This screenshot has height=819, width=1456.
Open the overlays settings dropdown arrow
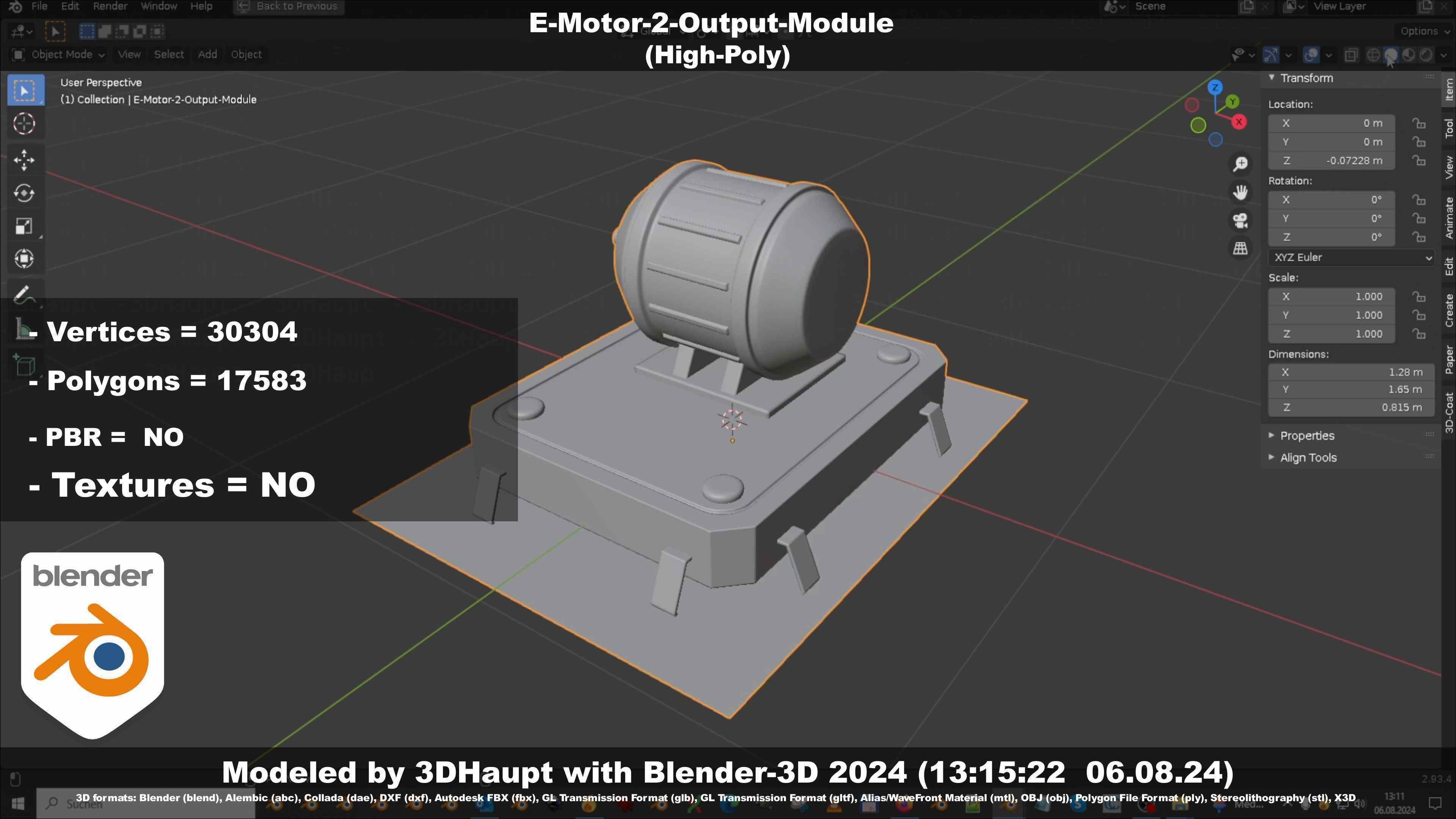[x=1328, y=55]
